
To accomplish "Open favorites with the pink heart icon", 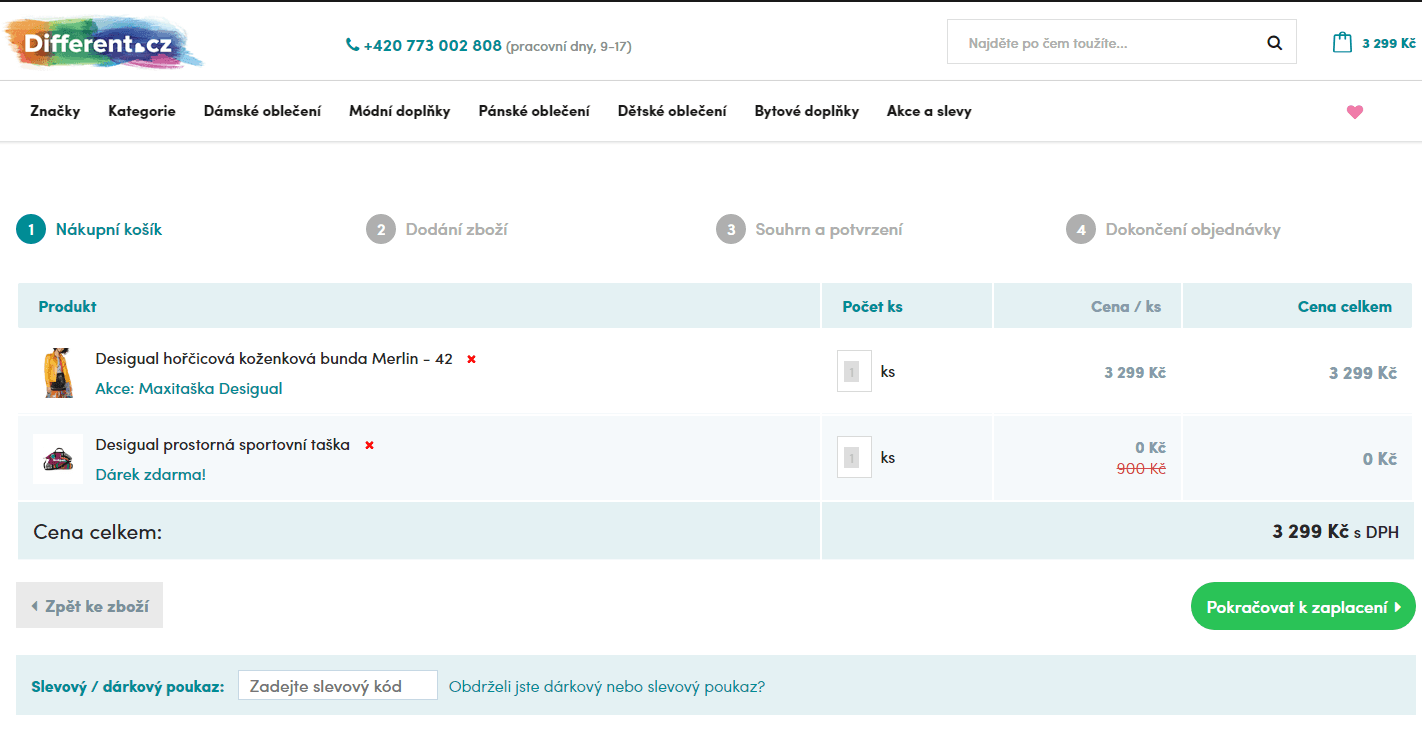I will tap(1355, 112).
